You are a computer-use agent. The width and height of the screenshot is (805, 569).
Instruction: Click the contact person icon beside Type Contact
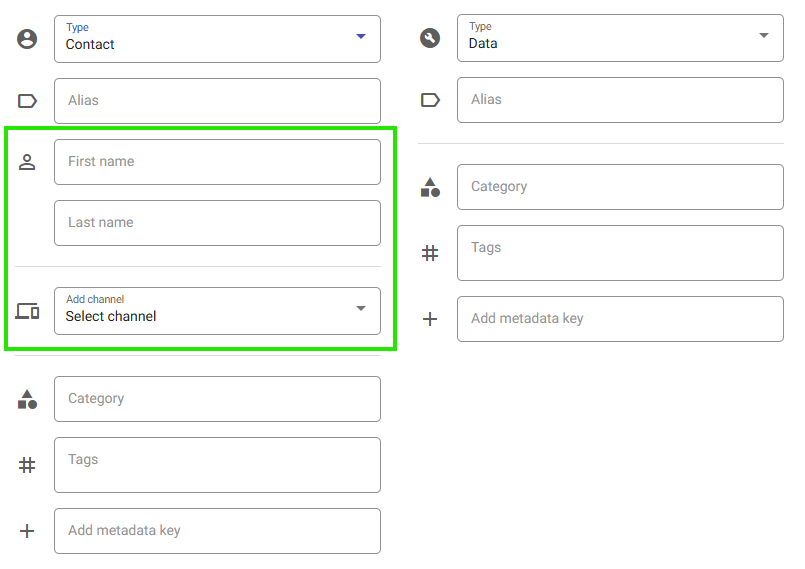[x=27, y=39]
